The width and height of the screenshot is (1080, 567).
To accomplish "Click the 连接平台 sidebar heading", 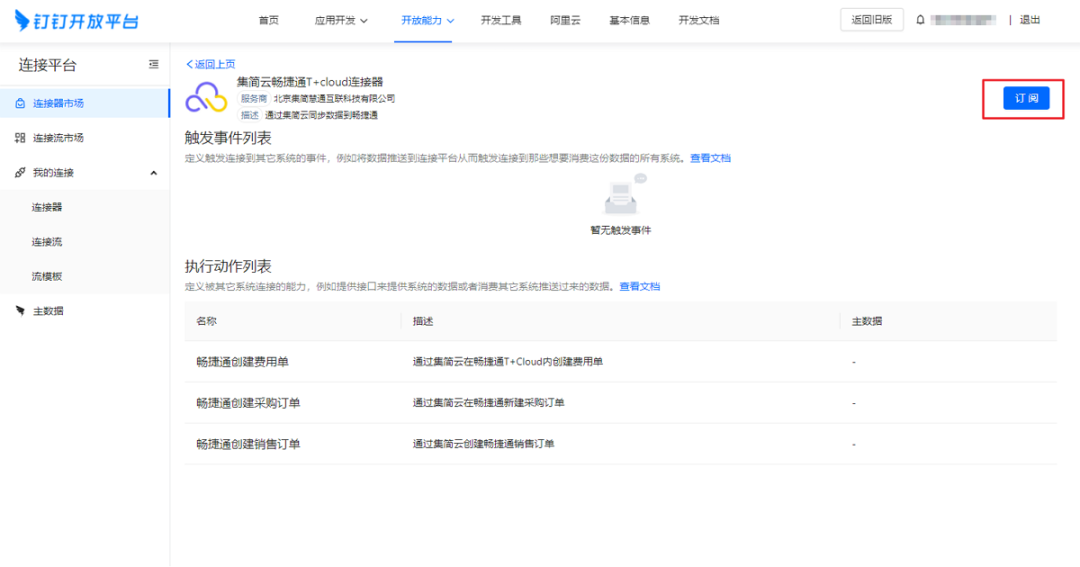I will click(x=48, y=65).
